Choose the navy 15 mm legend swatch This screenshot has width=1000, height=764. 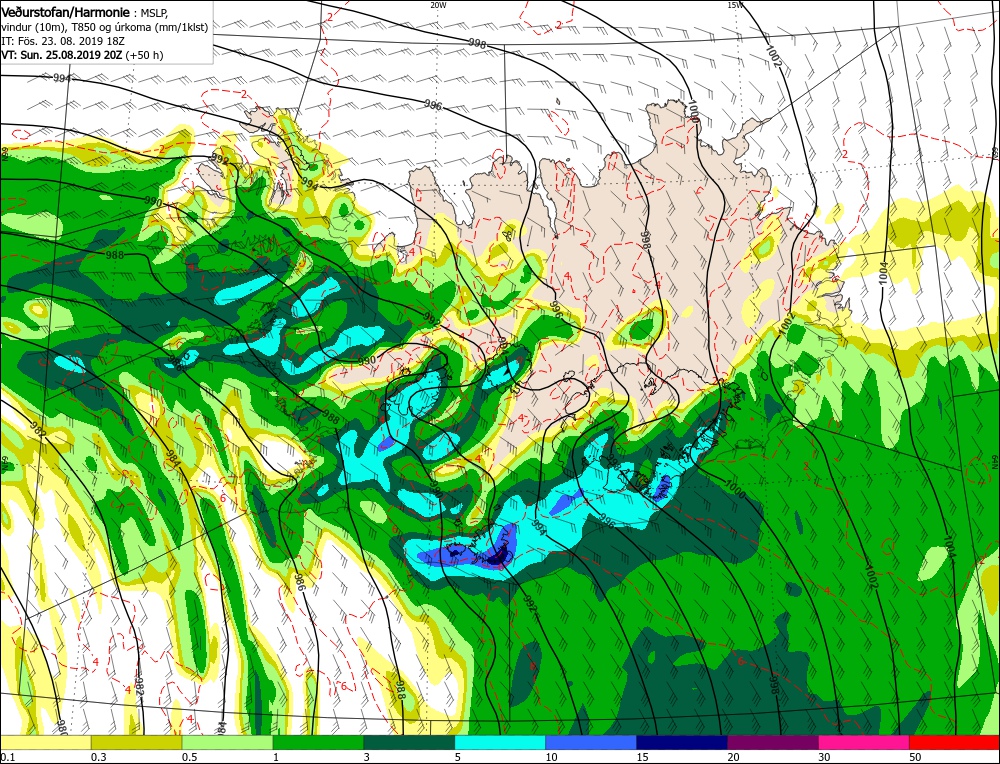click(x=682, y=742)
